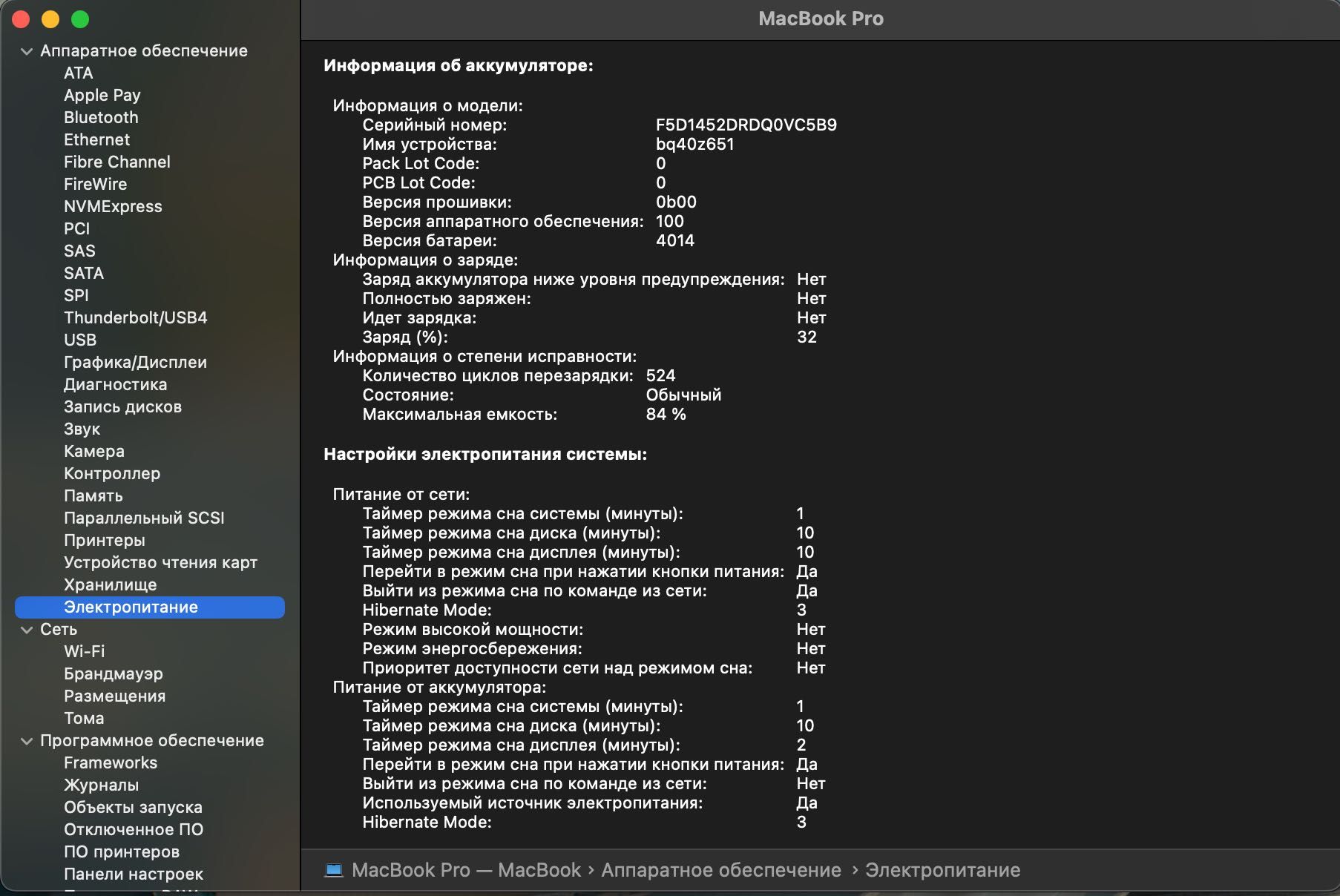Open FireWire hardware info

pos(95,184)
